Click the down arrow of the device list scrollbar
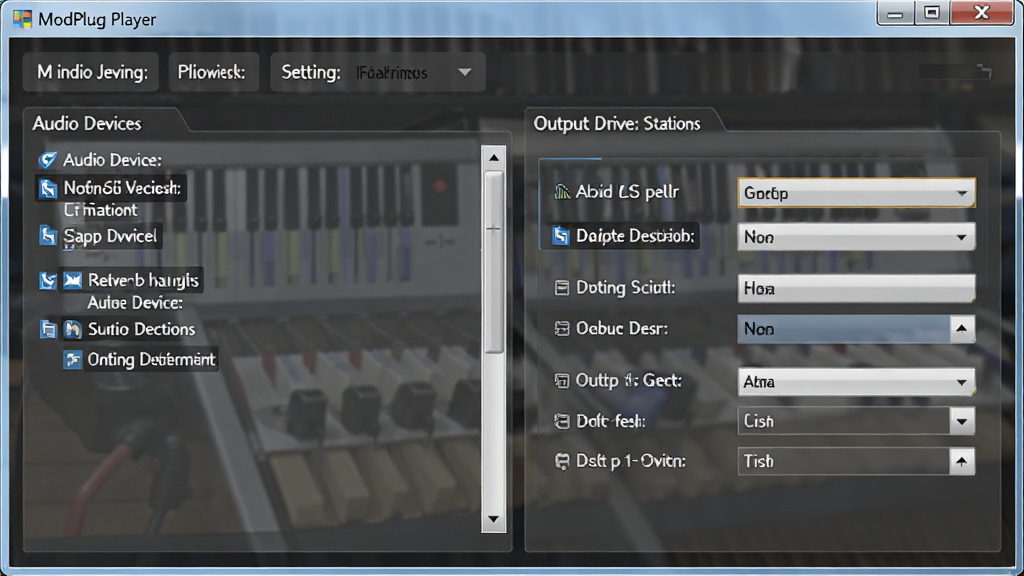The image size is (1024, 576). [x=494, y=520]
